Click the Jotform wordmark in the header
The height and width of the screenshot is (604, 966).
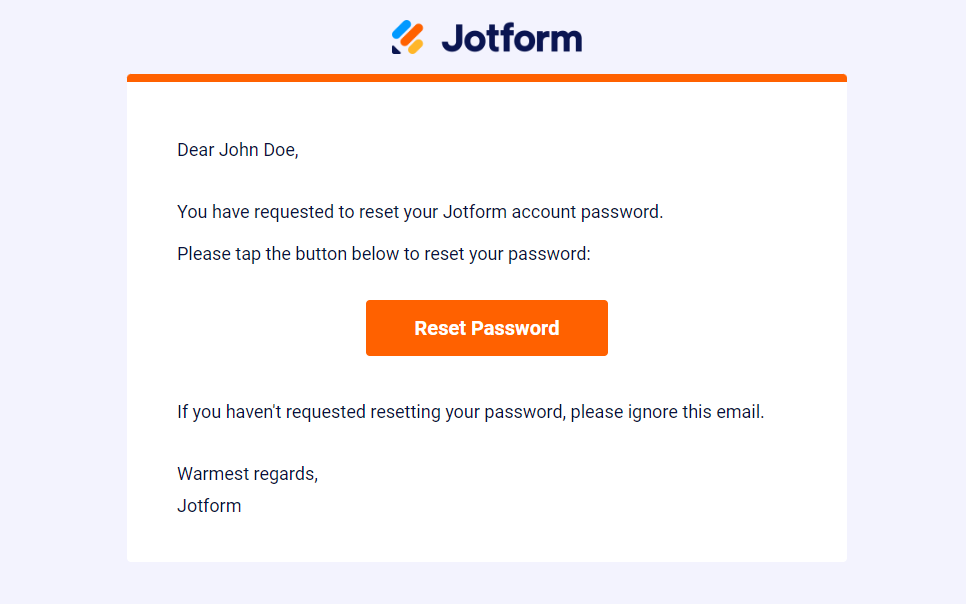tap(511, 38)
